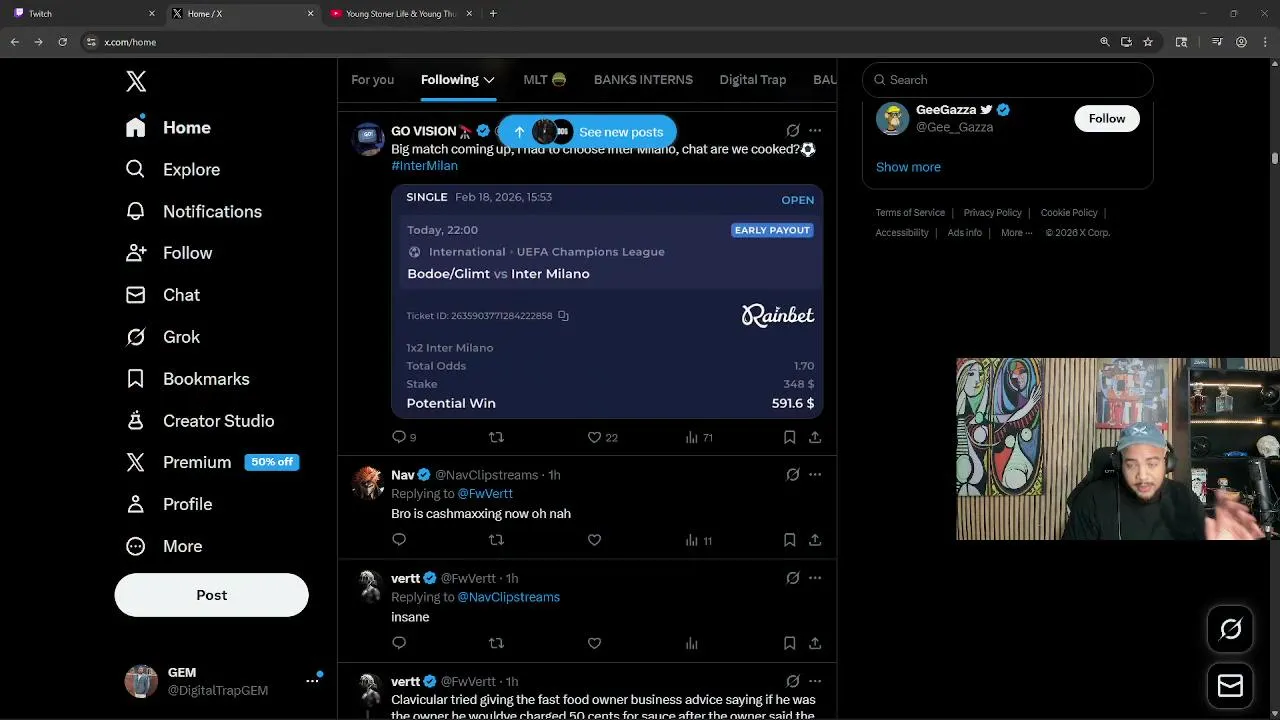Viewport: 1280px width, 720px height.
Task: Like the GO VISION post
Action: 594,437
